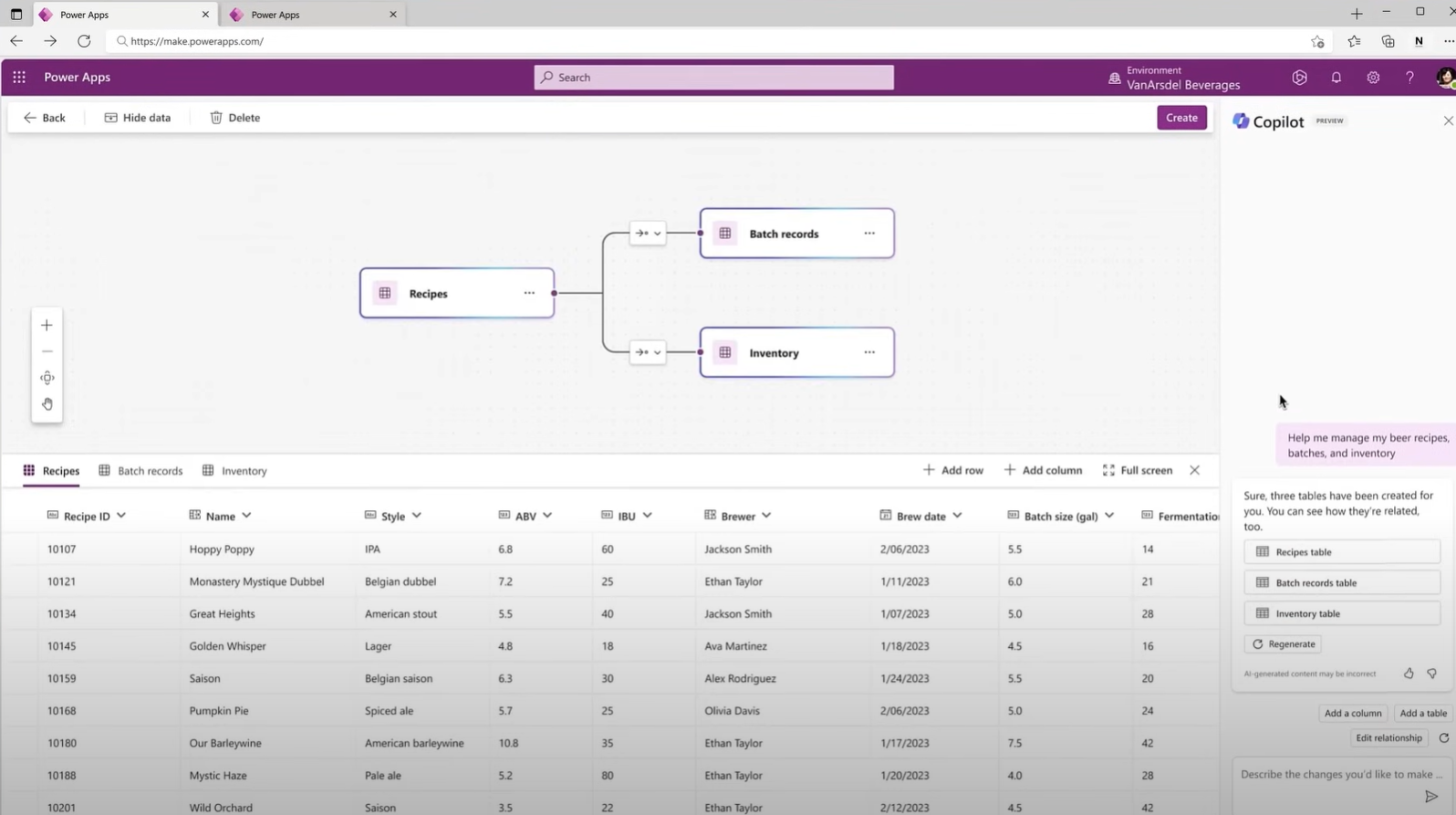Image resolution: width=1456 pixels, height=815 pixels.
Task: Click the zoom in plus icon on canvas
Action: (47, 325)
